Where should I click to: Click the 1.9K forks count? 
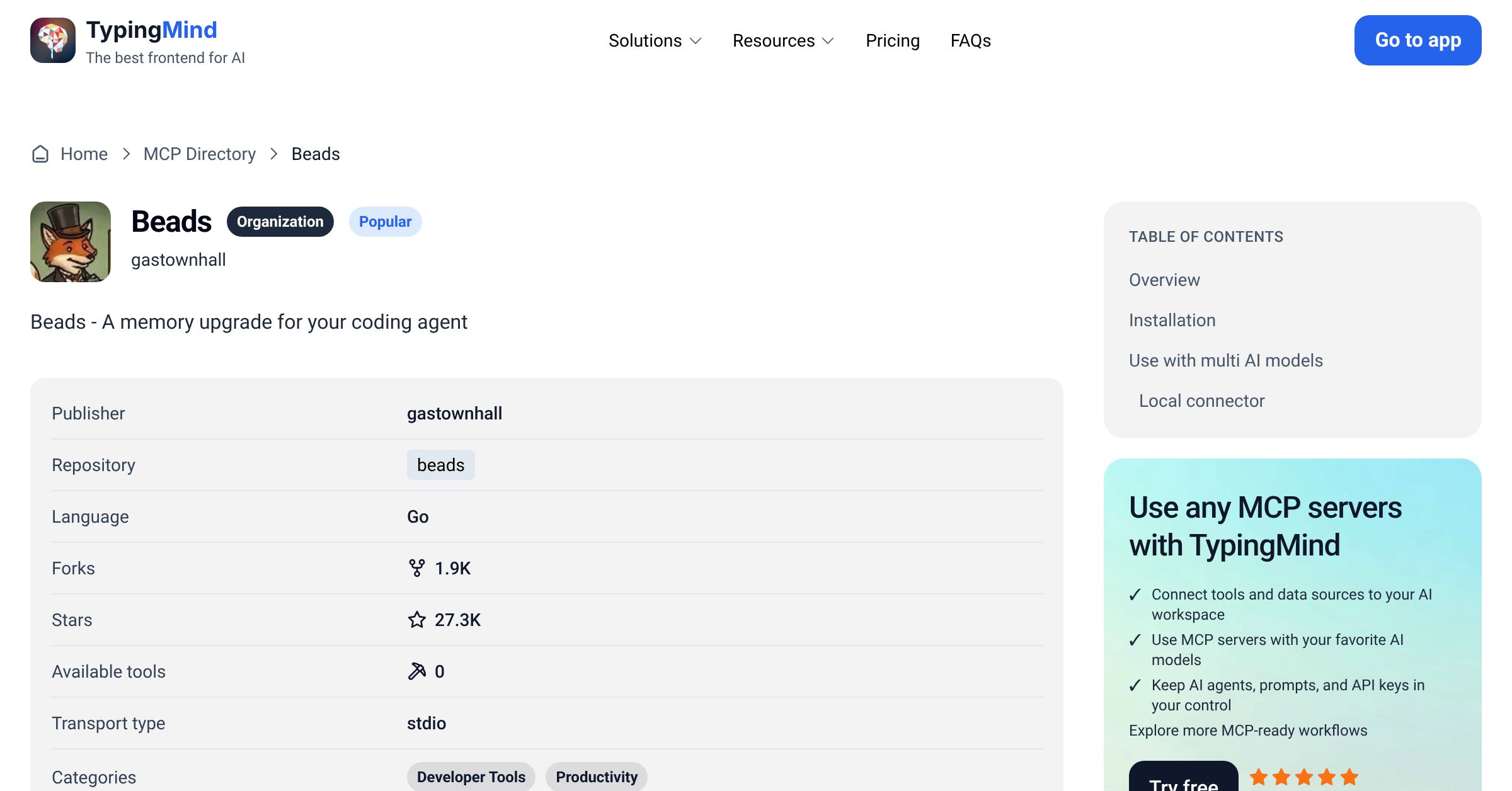pyautogui.click(x=453, y=569)
